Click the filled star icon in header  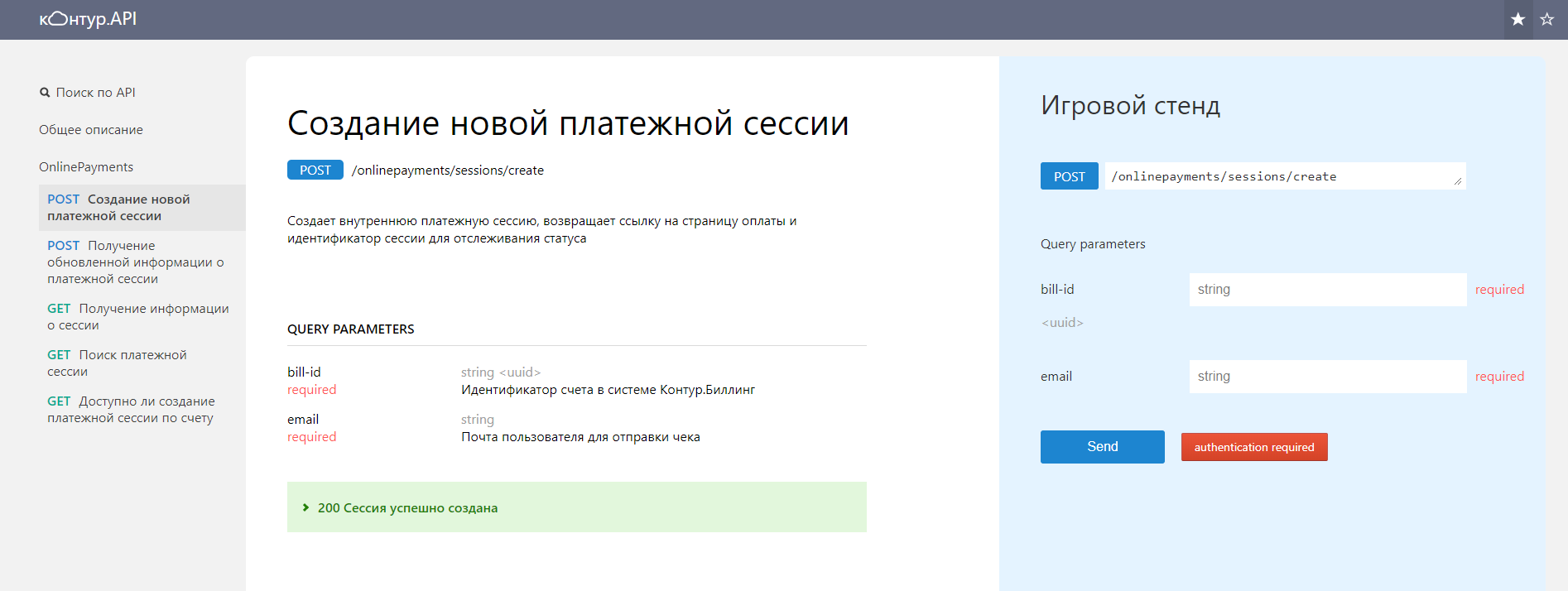tap(1517, 19)
